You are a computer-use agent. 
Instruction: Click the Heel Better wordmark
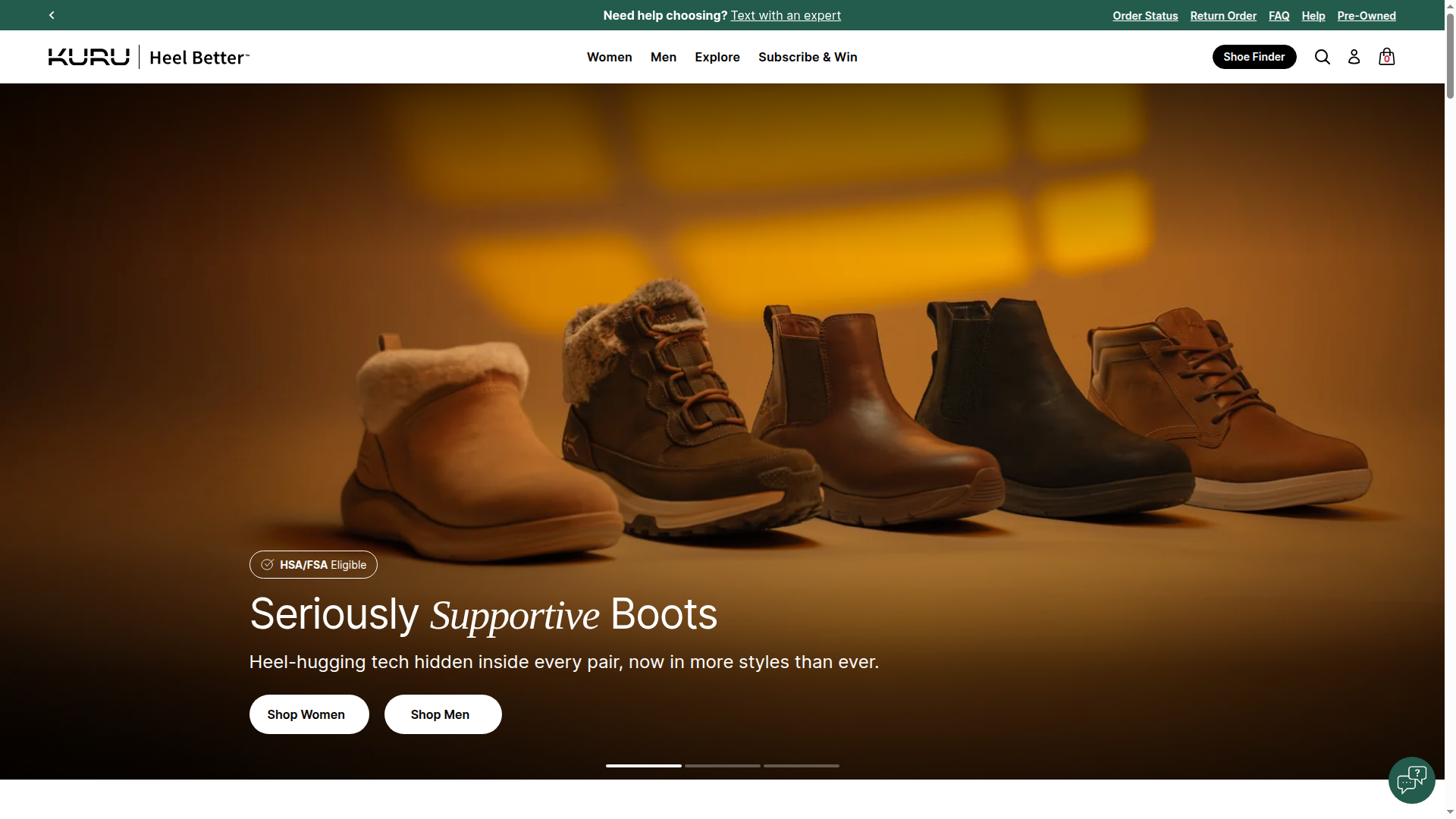(x=199, y=57)
